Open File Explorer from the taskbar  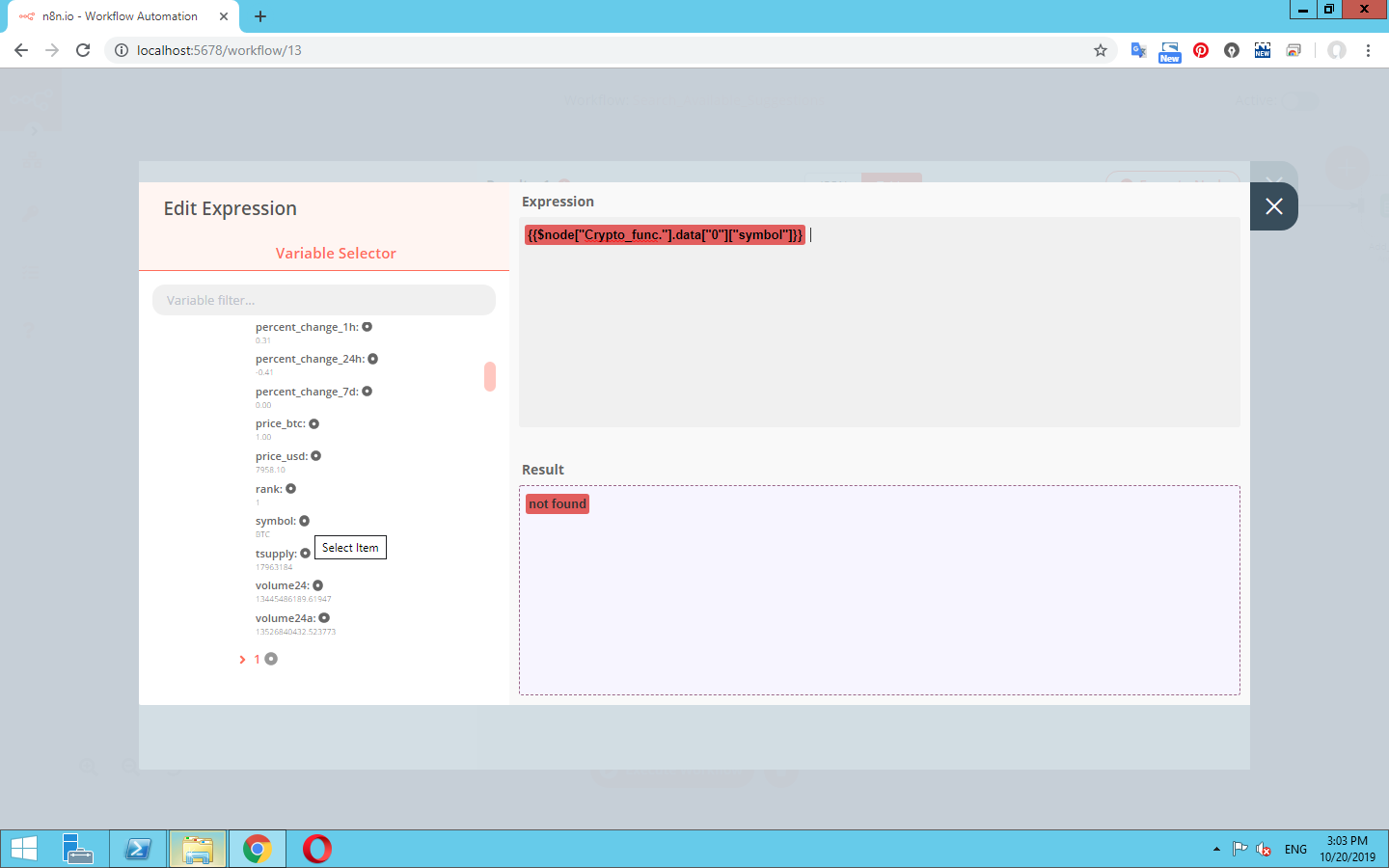[198, 849]
